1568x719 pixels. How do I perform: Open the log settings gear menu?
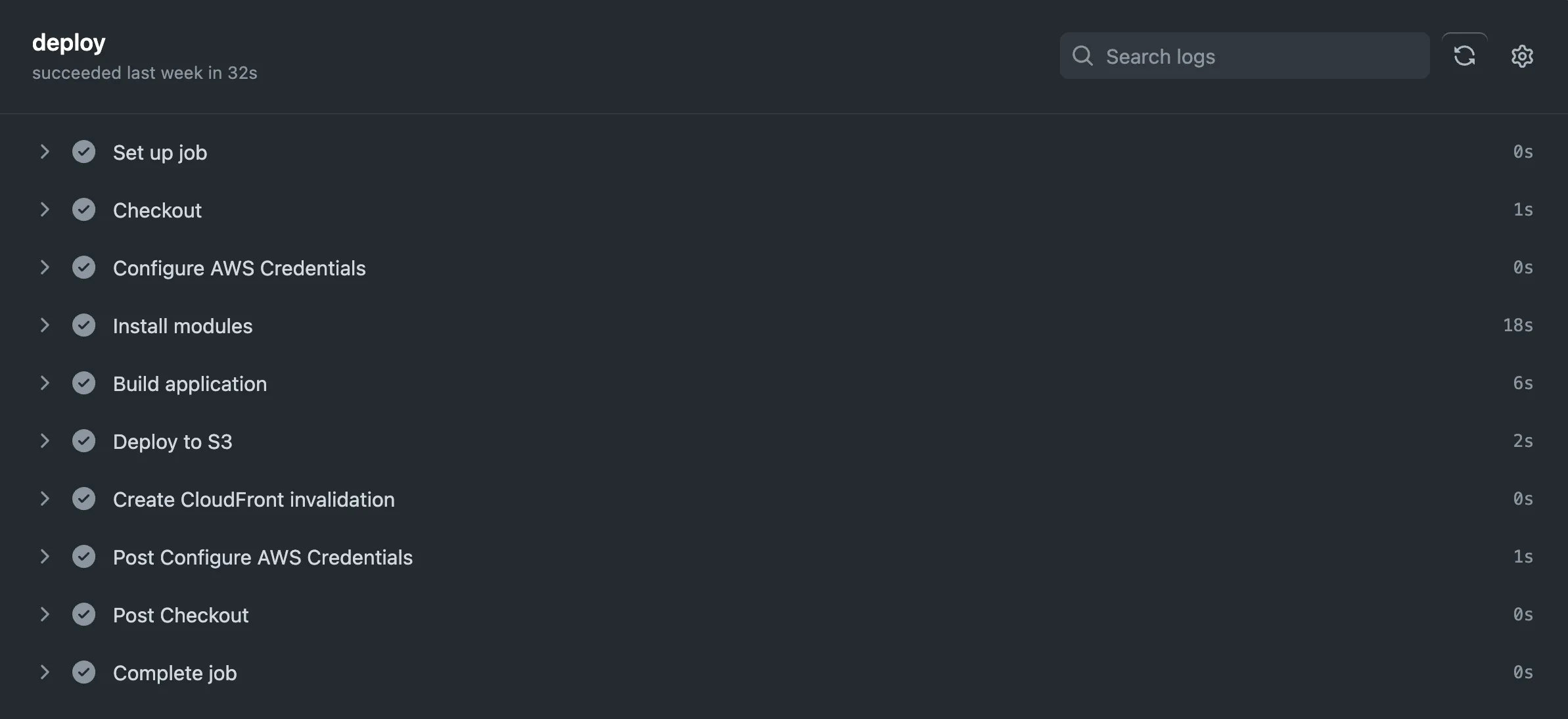[x=1522, y=56]
